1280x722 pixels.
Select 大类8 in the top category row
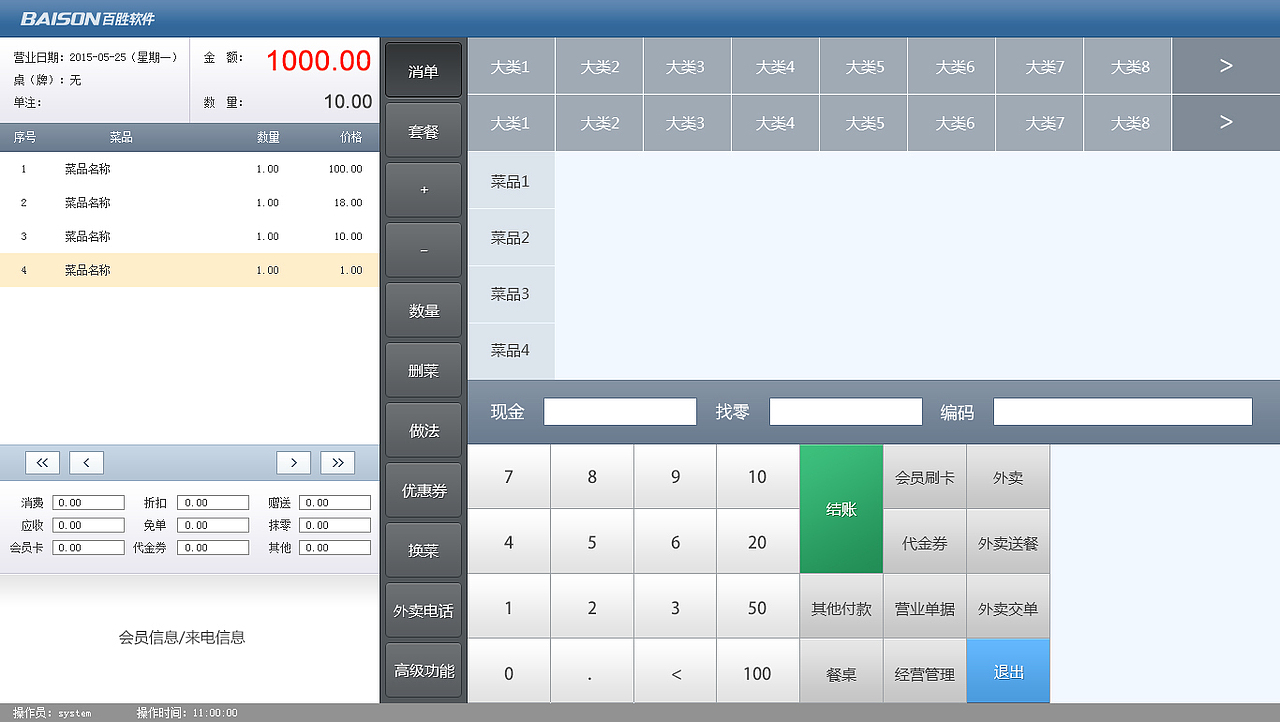pos(1127,66)
